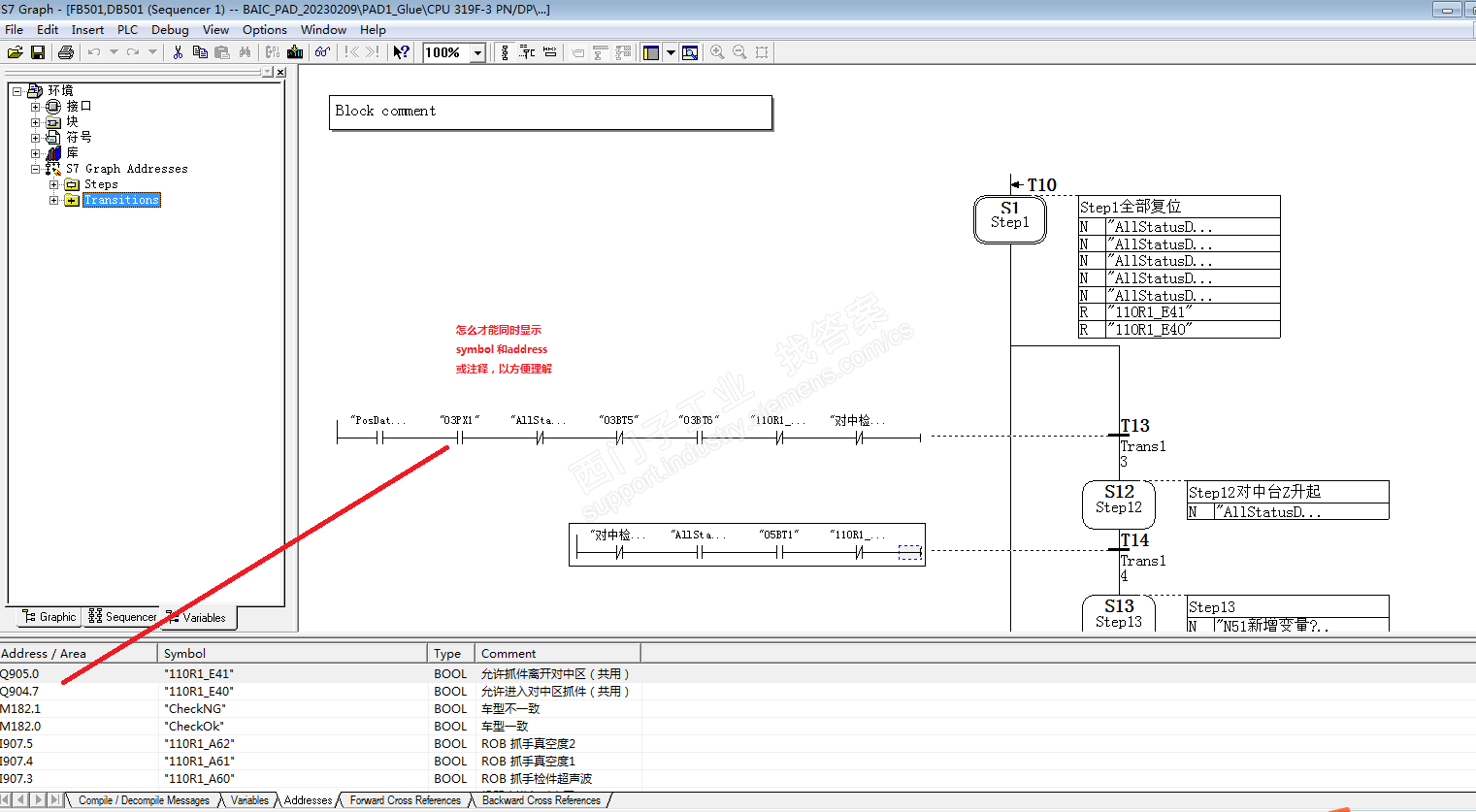
Task: Click the Print toolbar icon
Action: (65, 52)
